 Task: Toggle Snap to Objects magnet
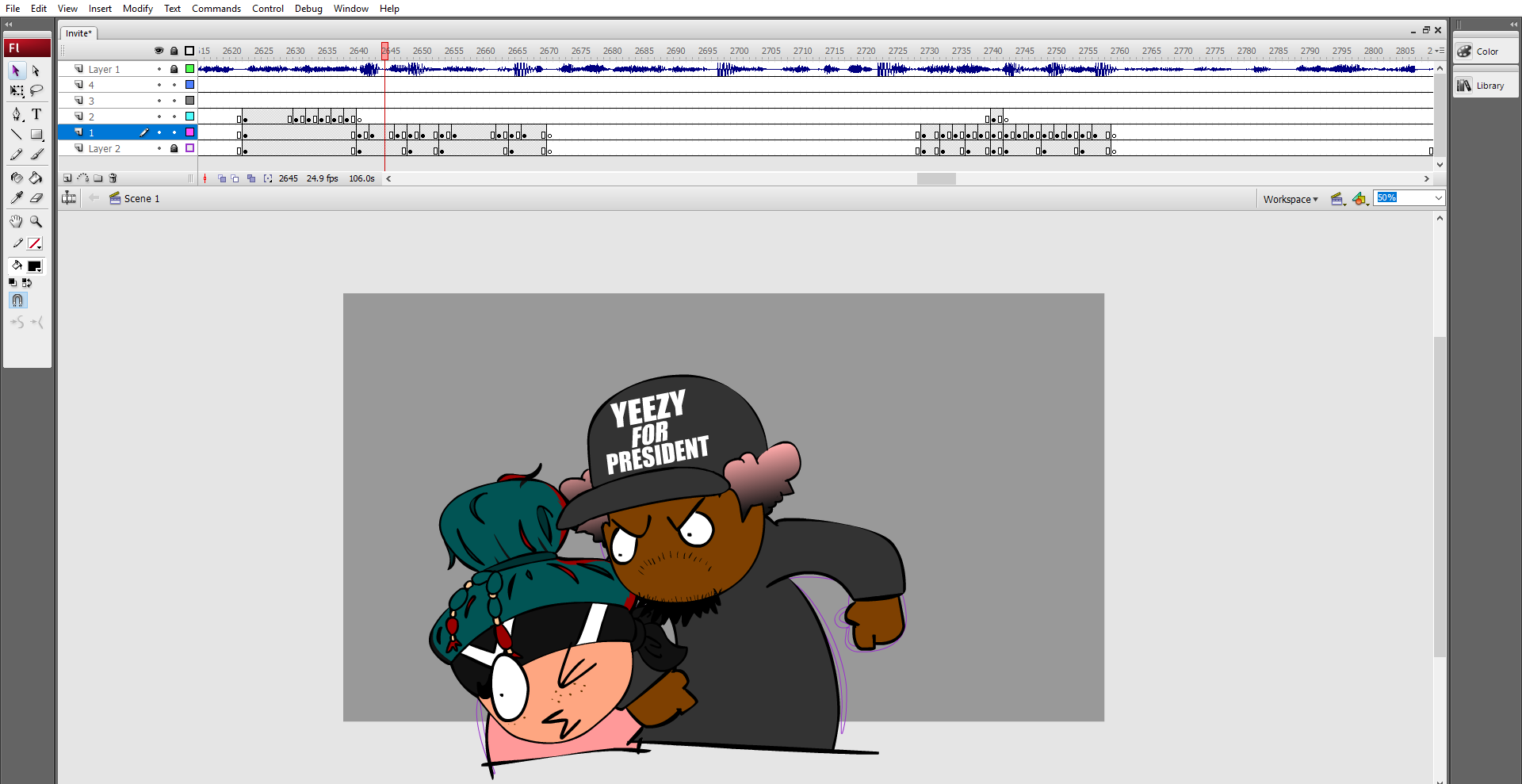click(17, 300)
